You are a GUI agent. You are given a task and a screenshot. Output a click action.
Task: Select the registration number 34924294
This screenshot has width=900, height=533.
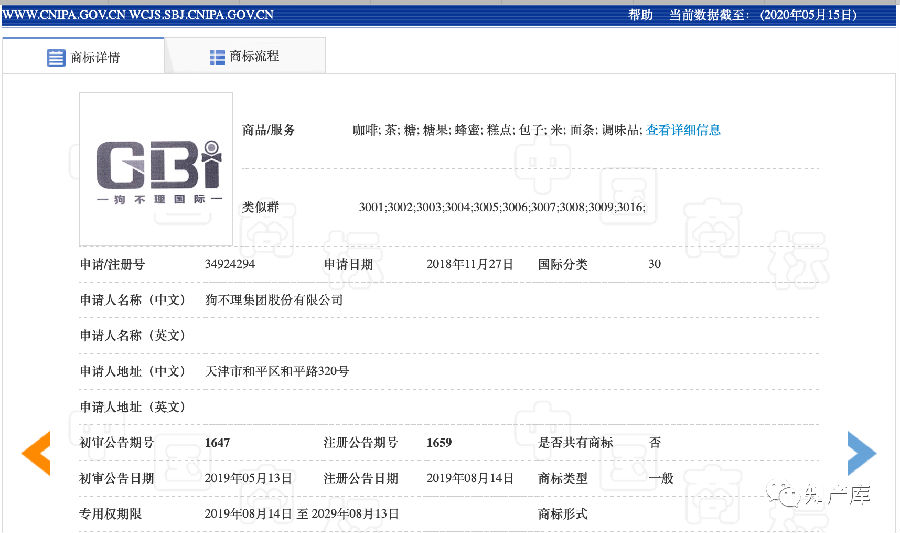click(230, 264)
